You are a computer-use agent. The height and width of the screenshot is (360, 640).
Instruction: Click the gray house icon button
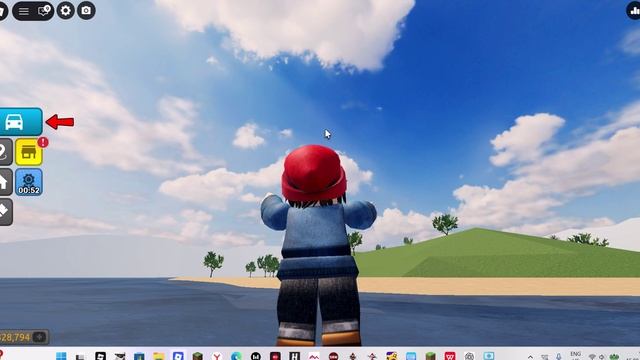pos(5,182)
